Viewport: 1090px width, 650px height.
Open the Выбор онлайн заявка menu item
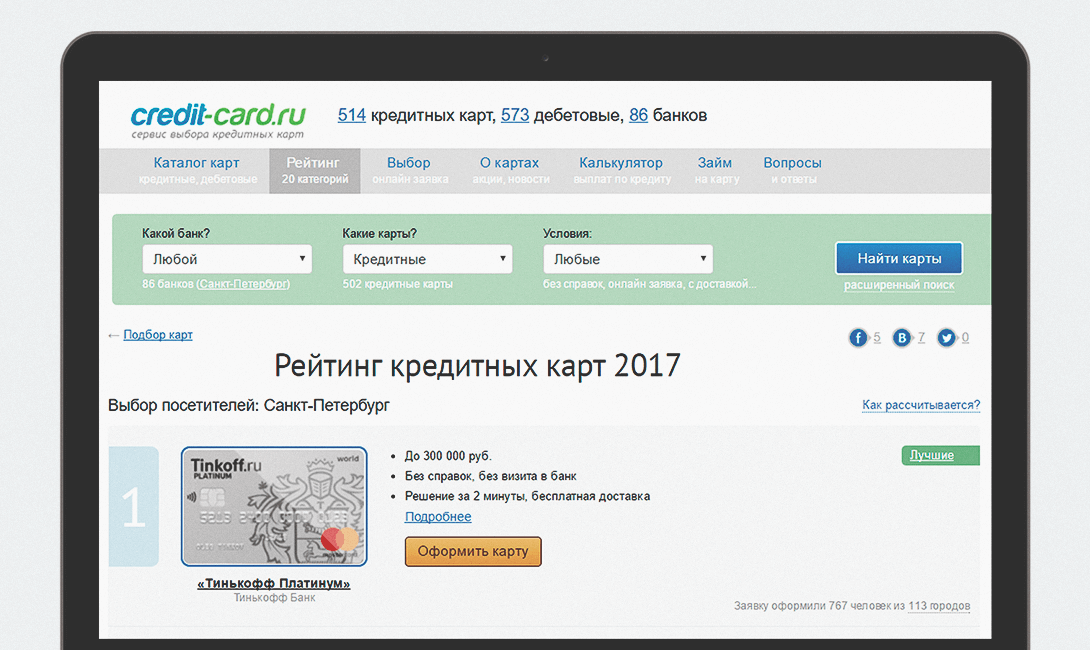tap(409, 170)
